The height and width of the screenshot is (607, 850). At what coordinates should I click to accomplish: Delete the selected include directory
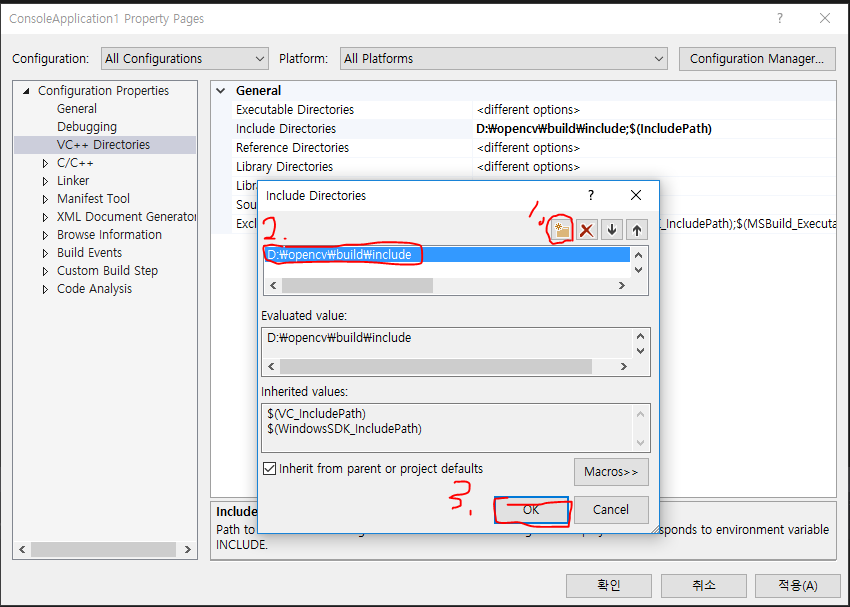coord(587,229)
